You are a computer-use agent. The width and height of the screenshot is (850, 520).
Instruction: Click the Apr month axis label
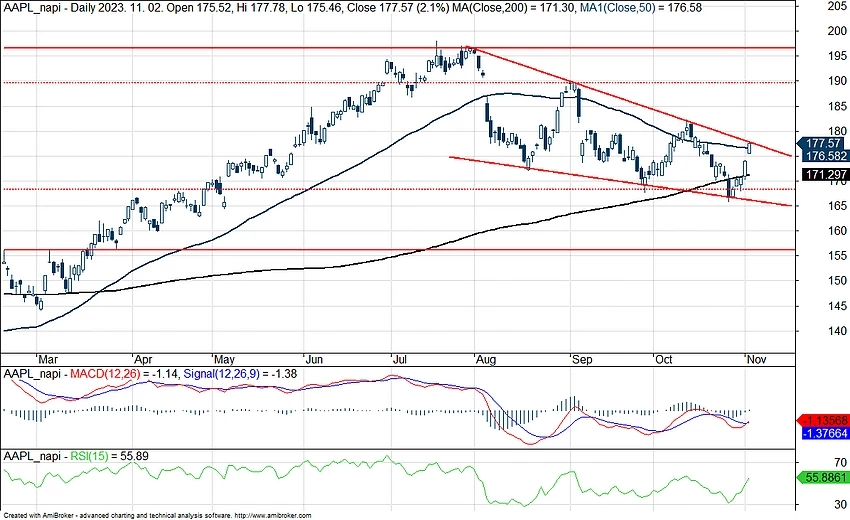tap(143, 359)
